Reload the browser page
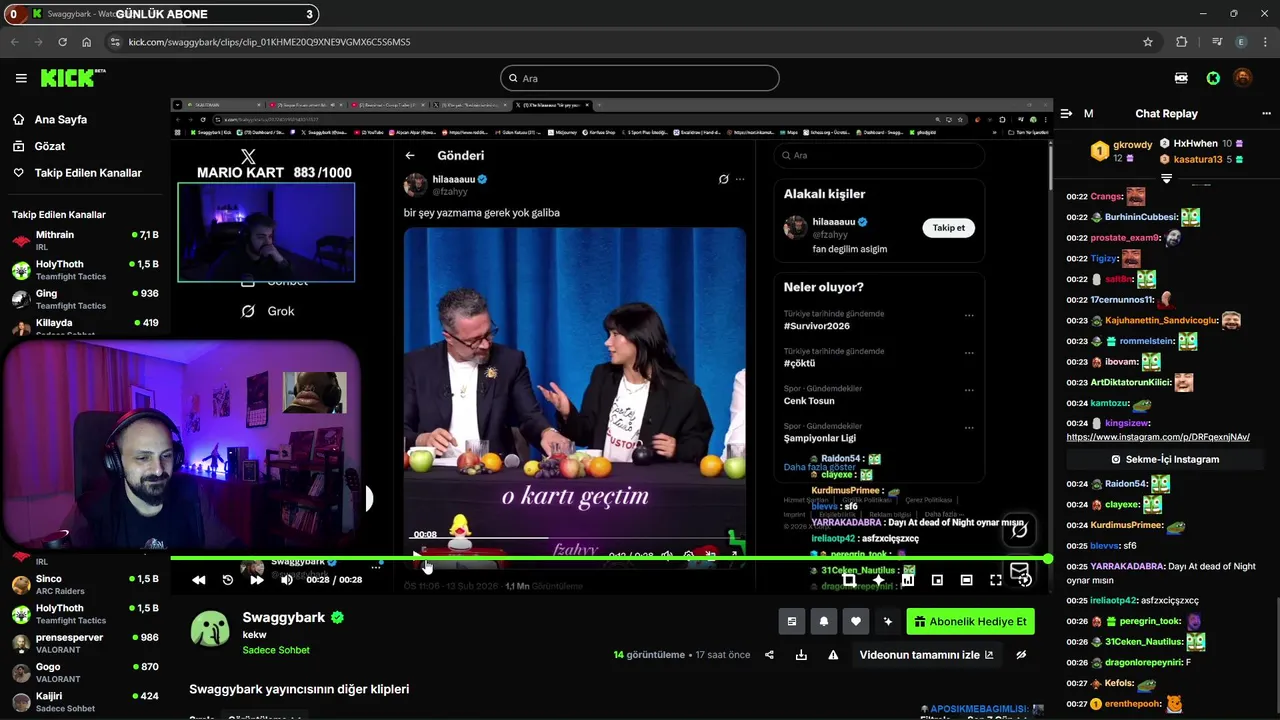 click(62, 42)
